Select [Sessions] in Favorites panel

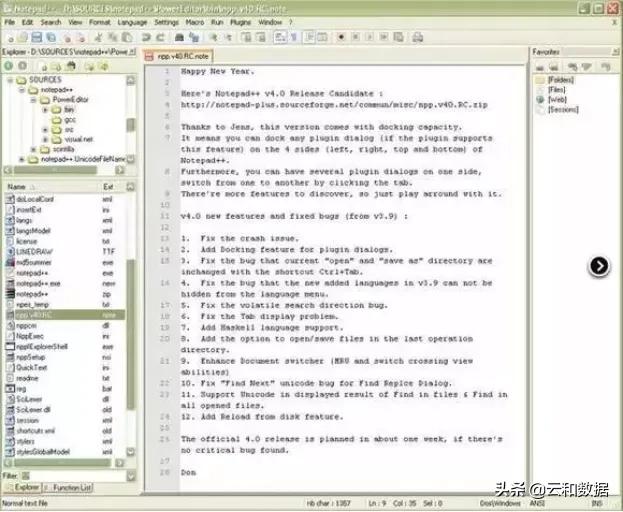pyautogui.click(x=557, y=109)
